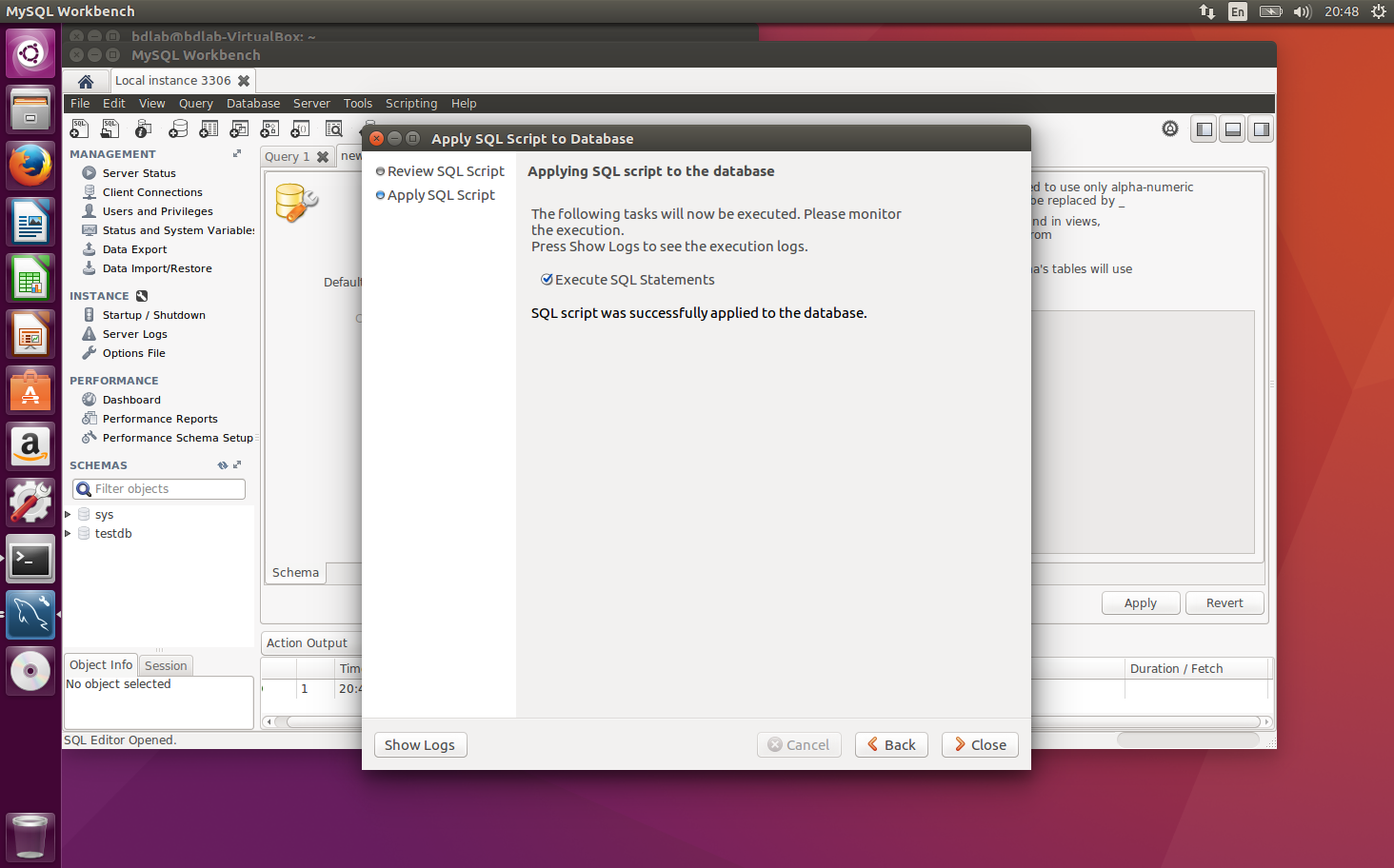
Task: Toggle the bottom output panel visibility
Action: (x=1233, y=129)
